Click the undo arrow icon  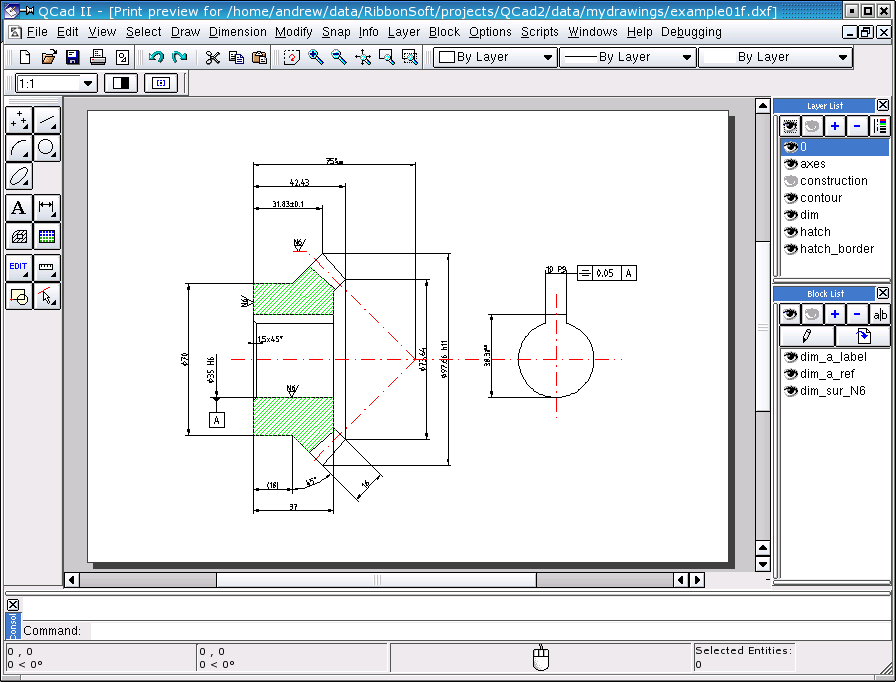point(156,57)
